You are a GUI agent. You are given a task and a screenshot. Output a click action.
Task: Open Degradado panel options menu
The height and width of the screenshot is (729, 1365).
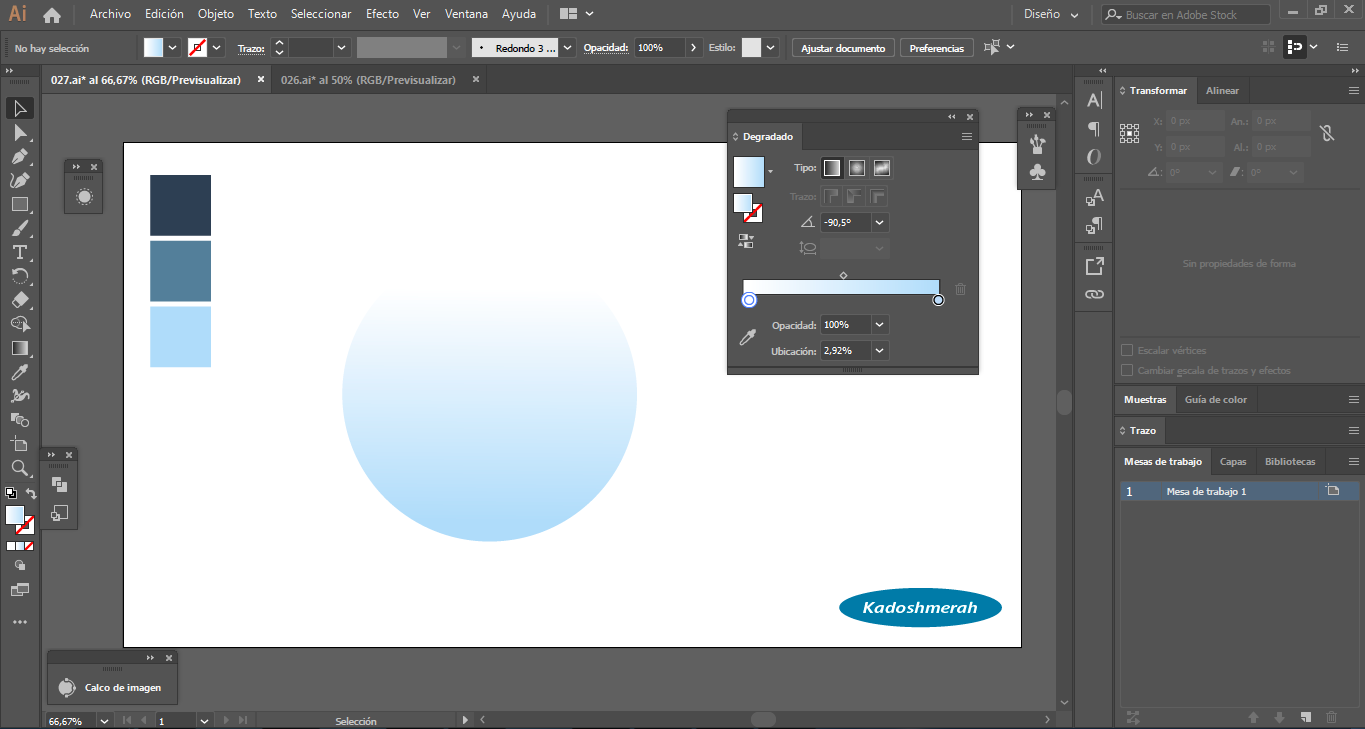coord(967,137)
